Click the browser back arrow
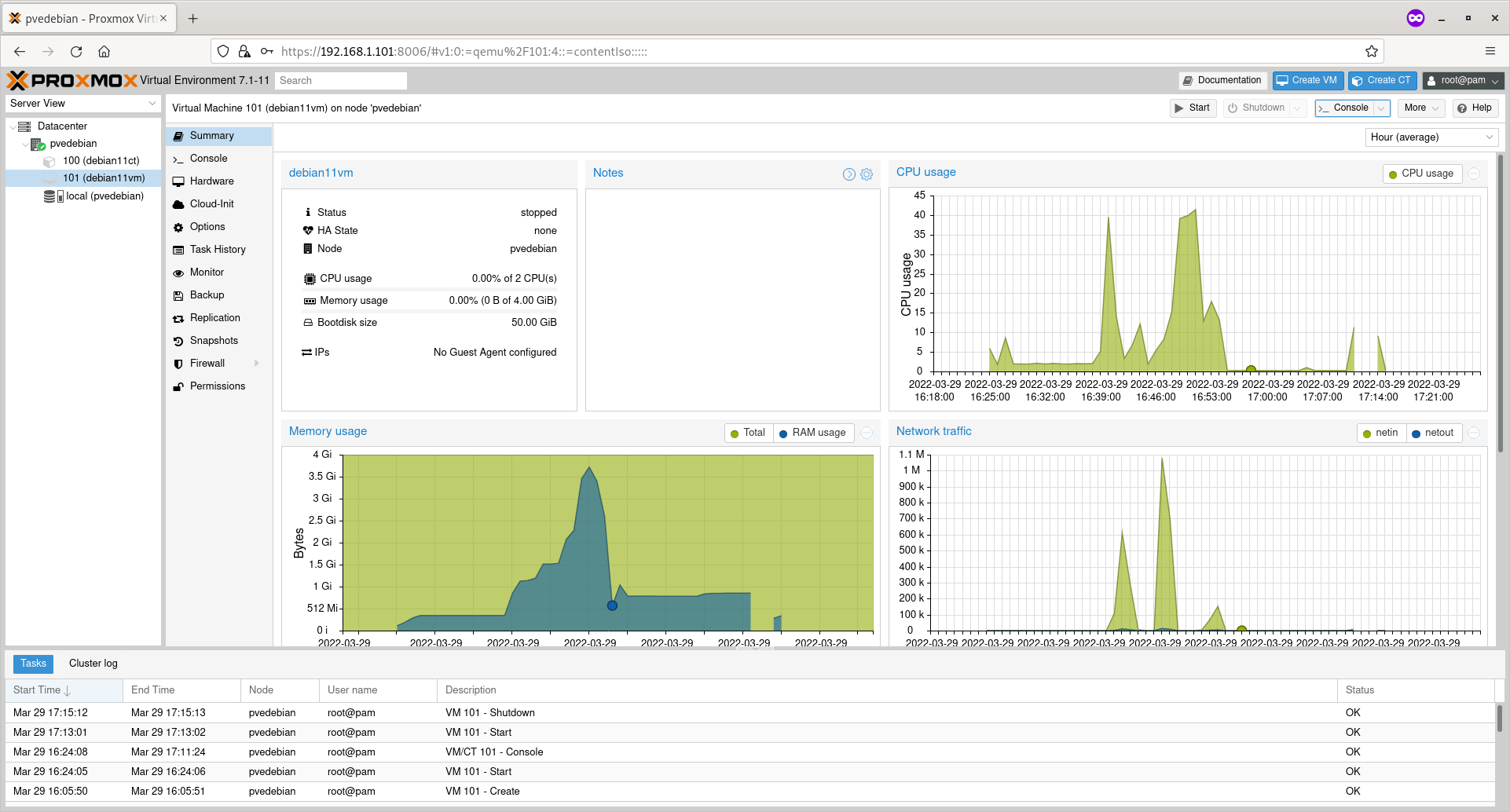 (20, 52)
